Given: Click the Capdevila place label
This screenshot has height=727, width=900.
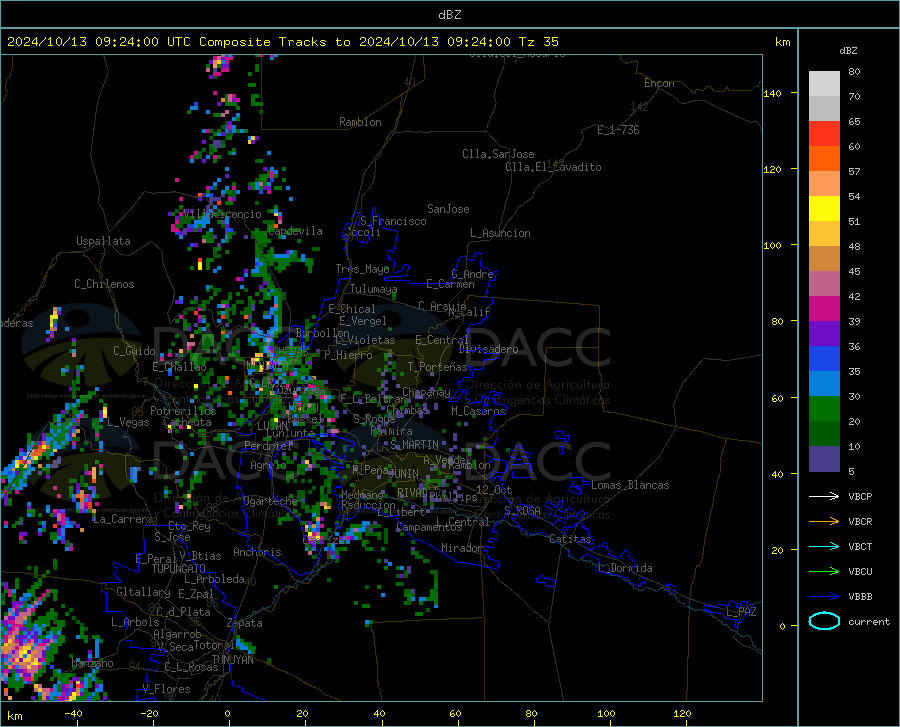Looking at the screenshot, I should [x=295, y=231].
